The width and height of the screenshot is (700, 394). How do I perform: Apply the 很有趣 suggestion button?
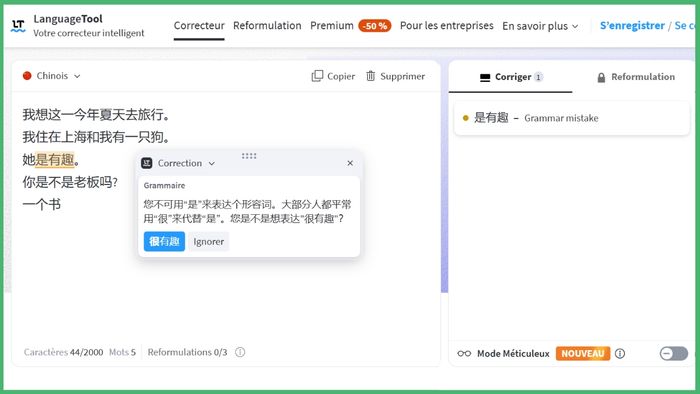click(x=164, y=241)
